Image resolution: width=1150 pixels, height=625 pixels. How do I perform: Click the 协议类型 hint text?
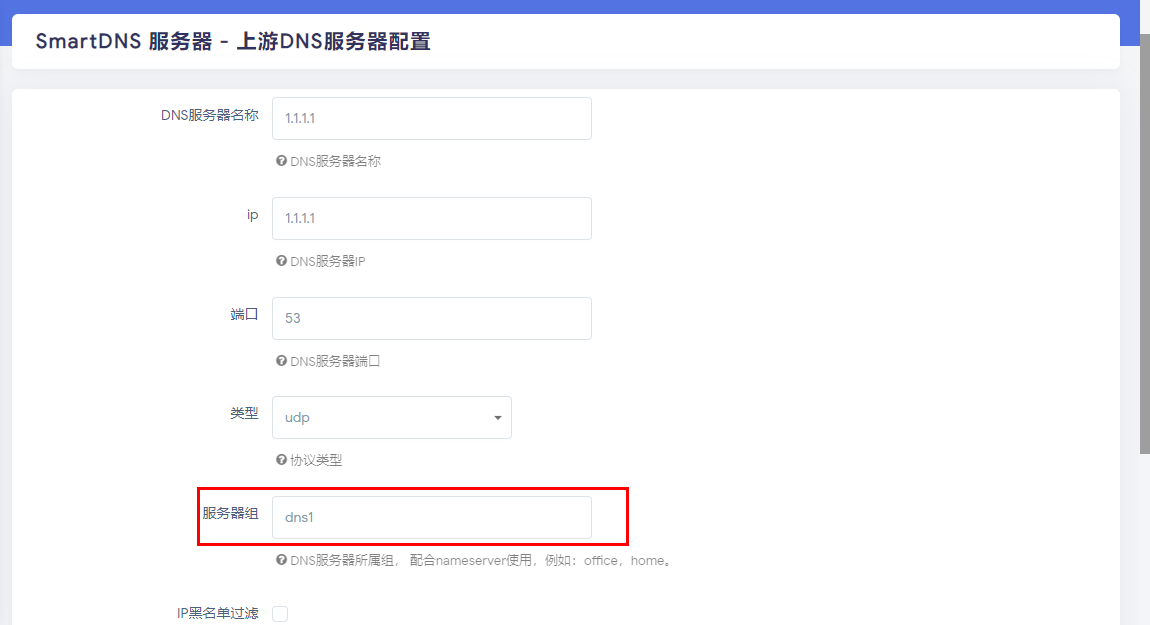[x=316, y=460]
